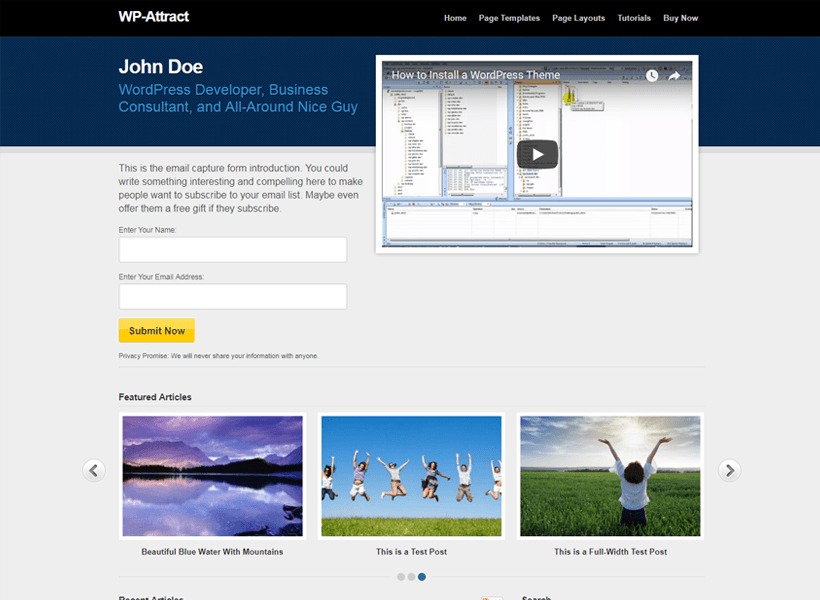Screen dimensions: 820x600
Task: Open the Buy Now menu link
Action: (680, 18)
